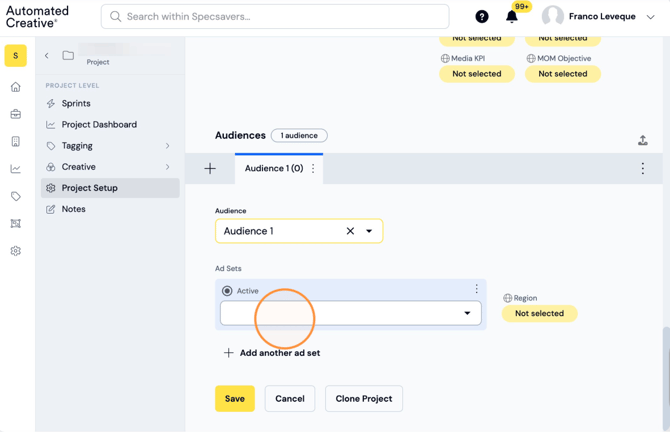670x434 pixels.
Task: Open Sprints in project menu
Action: click(x=110, y=103)
